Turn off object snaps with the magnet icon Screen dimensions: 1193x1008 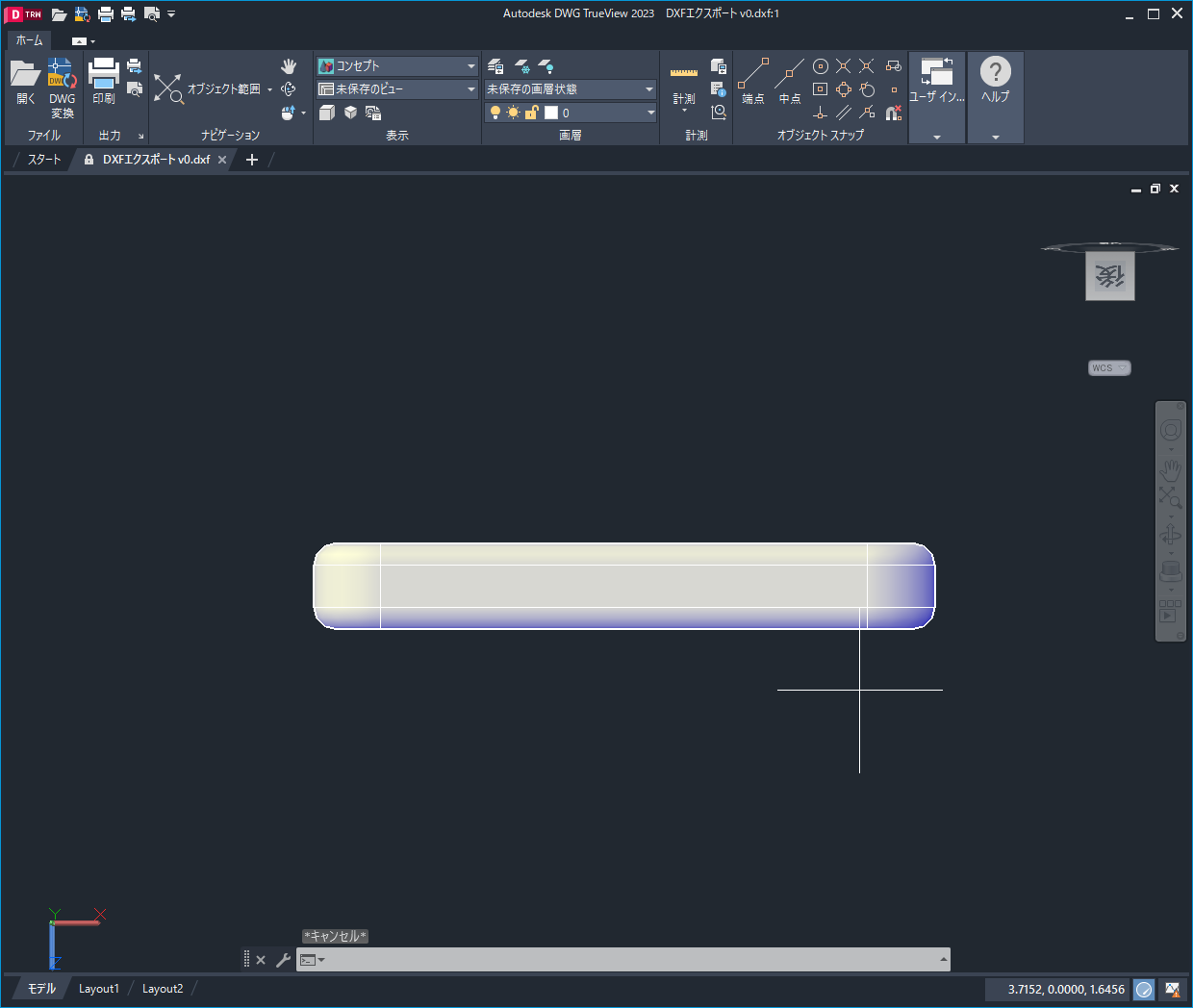point(892,113)
